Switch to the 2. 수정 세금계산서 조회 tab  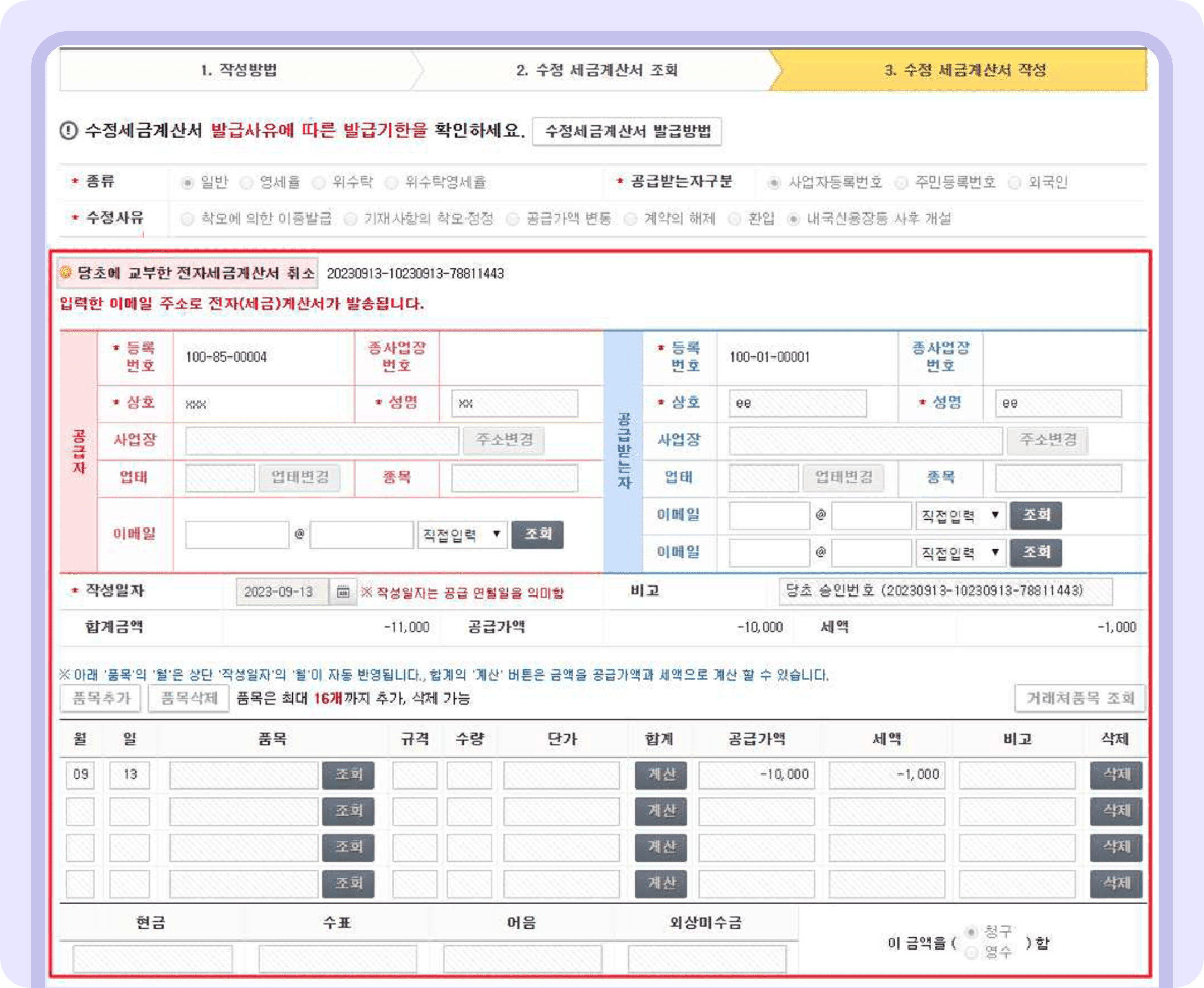click(x=598, y=72)
